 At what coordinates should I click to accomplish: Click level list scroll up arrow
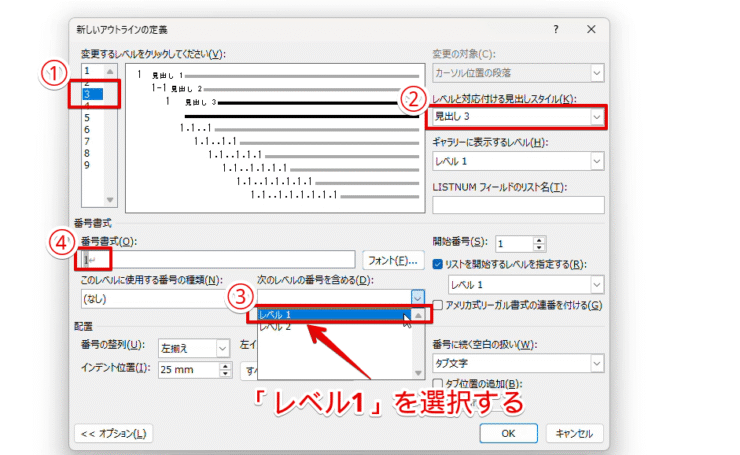[110, 71]
